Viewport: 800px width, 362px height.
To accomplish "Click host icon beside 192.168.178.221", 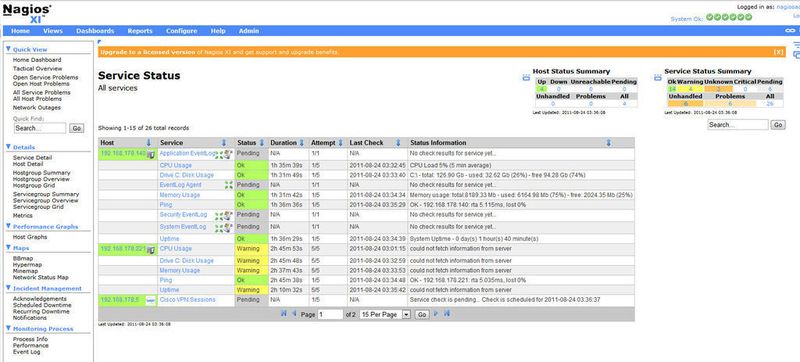I will (151, 250).
